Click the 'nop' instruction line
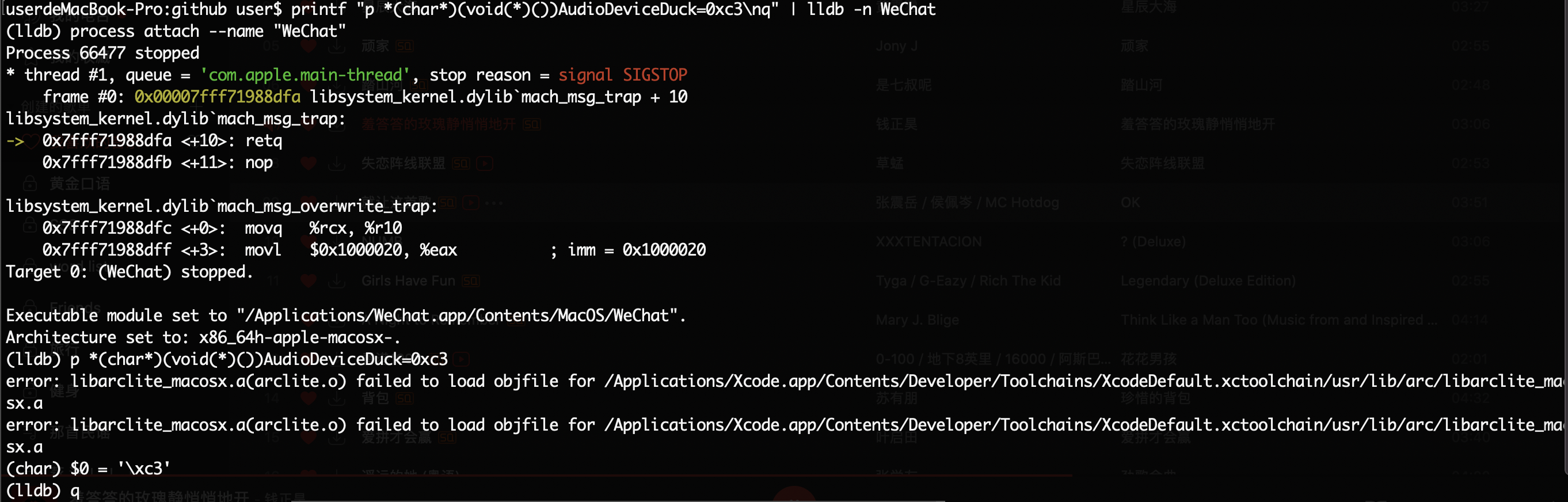Viewport: 1568px width, 502px height. pyautogui.click(x=157, y=163)
